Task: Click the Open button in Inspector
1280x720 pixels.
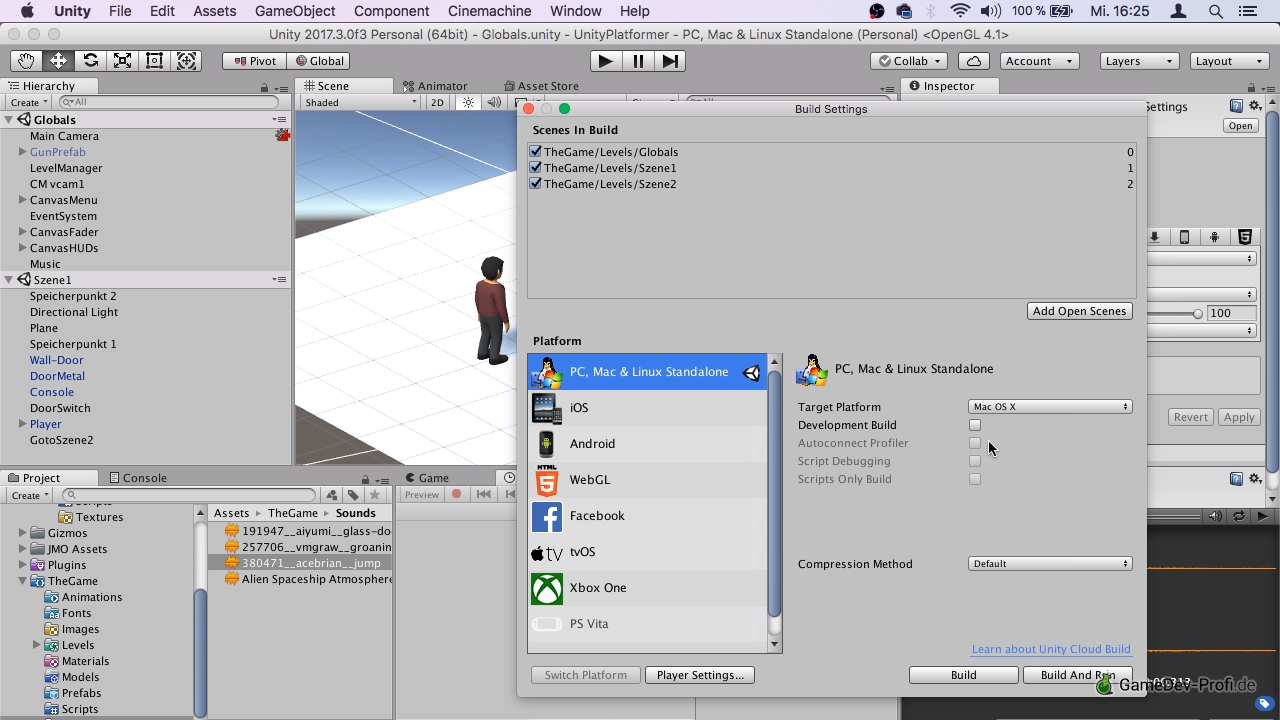Action: [x=1241, y=126]
